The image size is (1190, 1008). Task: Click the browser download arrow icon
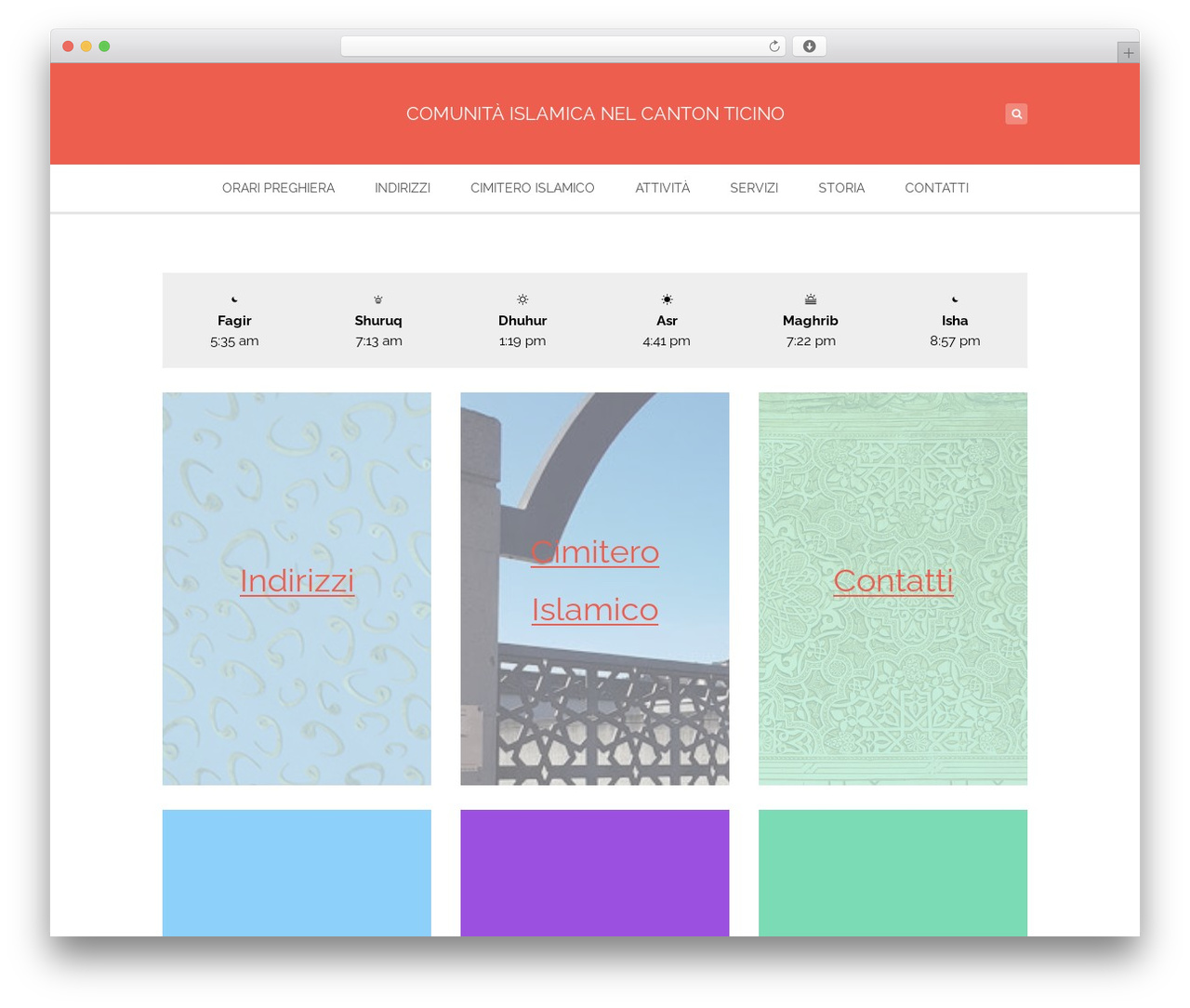click(810, 46)
